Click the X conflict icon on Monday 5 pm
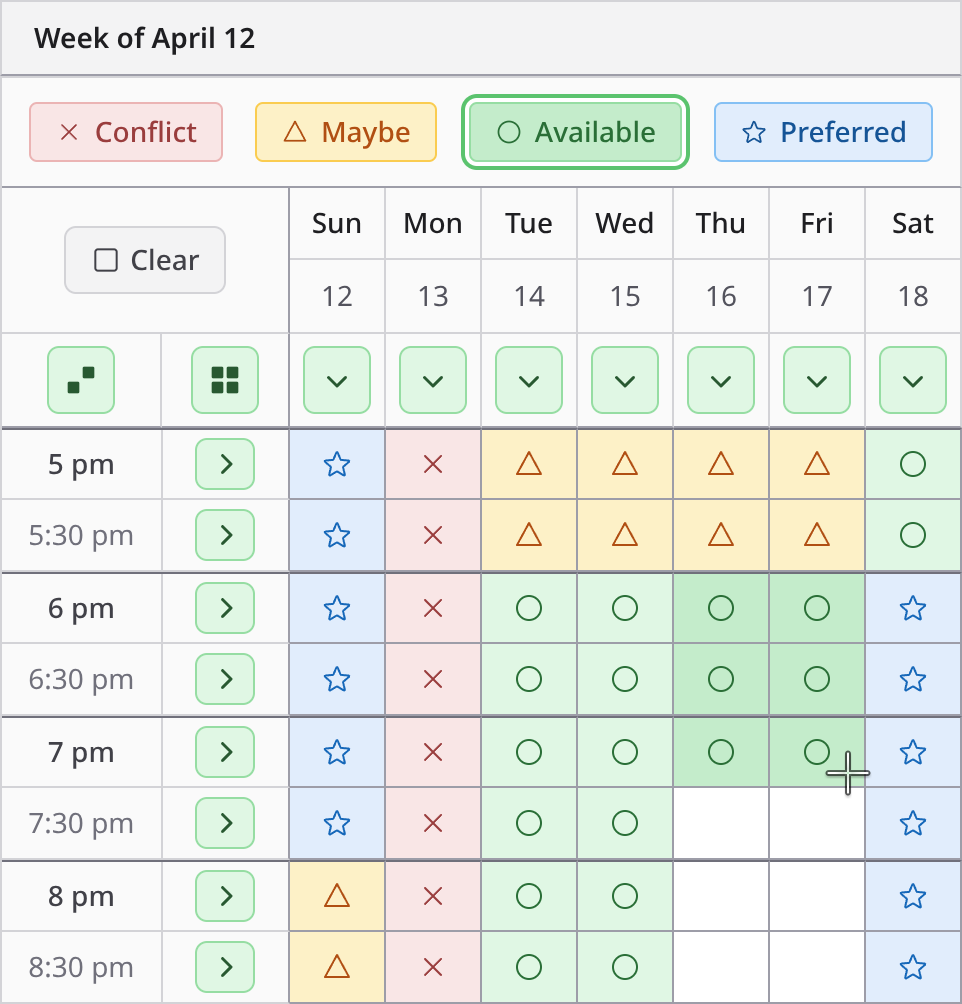962x1004 pixels. (433, 464)
